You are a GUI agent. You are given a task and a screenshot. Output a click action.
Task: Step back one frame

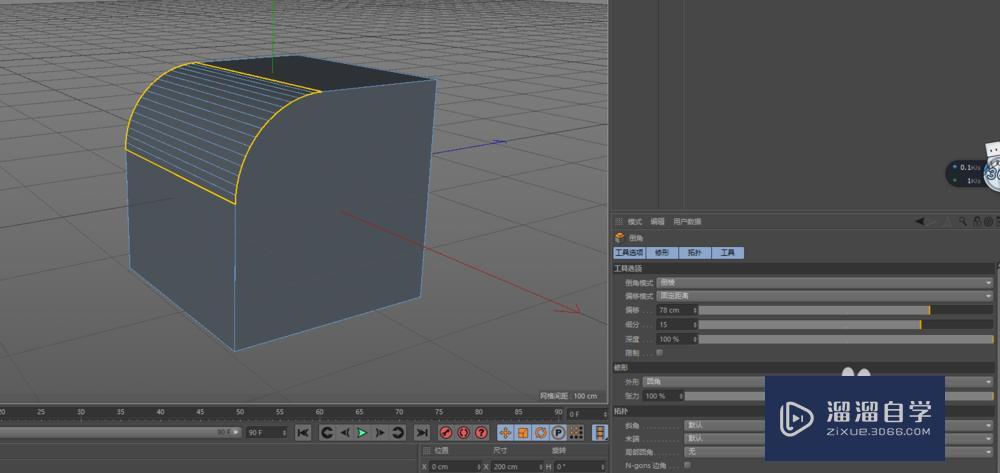345,433
